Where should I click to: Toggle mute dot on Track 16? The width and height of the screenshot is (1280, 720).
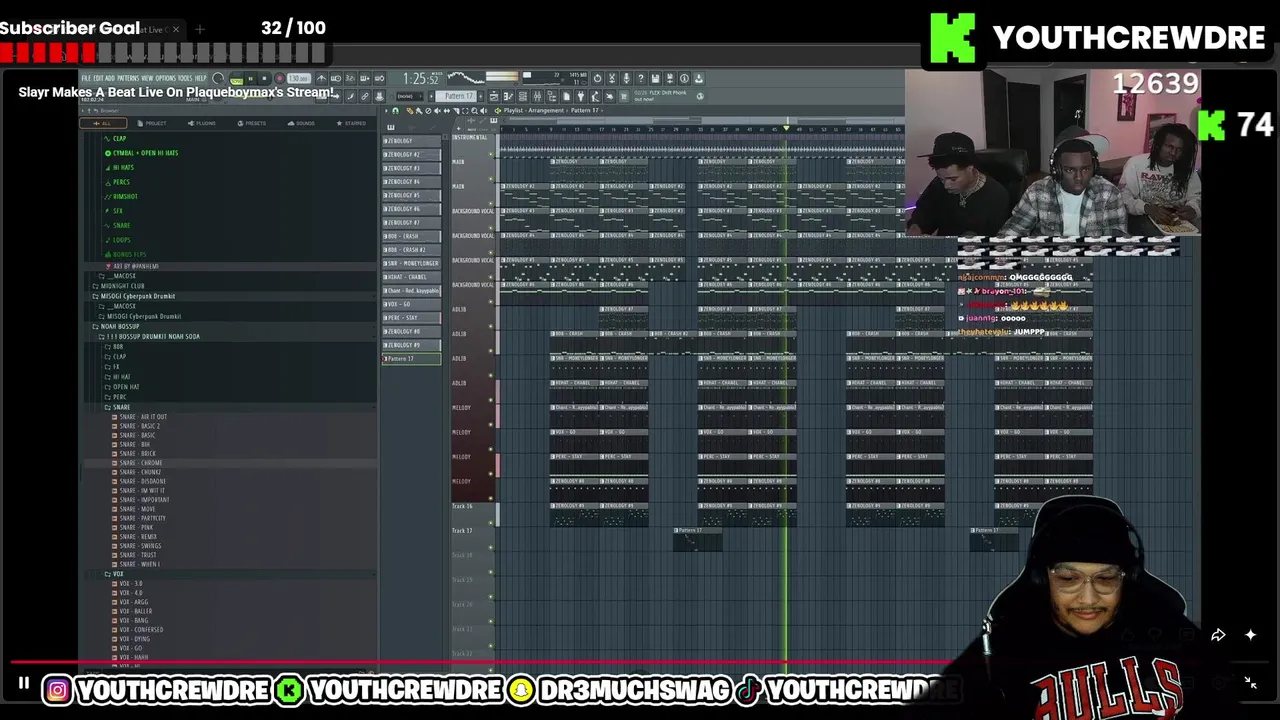pyautogui.click(x=491, y=523)
